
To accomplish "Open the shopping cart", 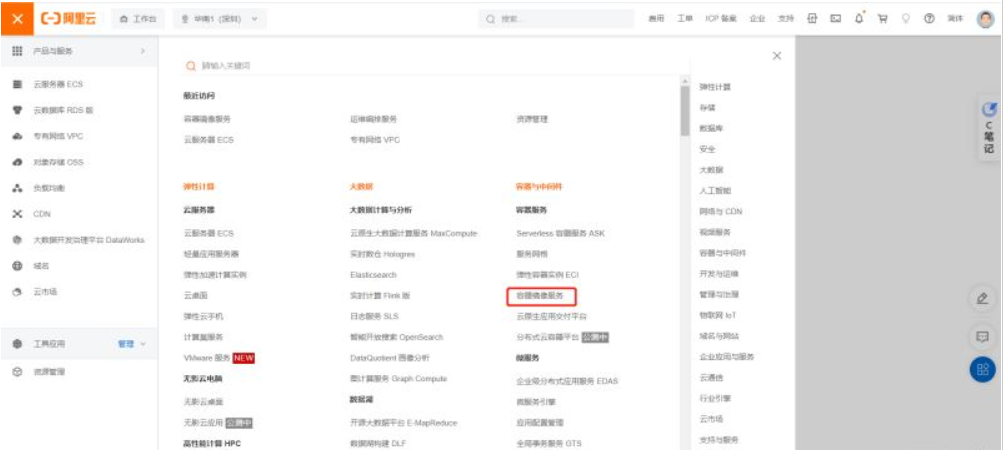I will tap(883, 19).
